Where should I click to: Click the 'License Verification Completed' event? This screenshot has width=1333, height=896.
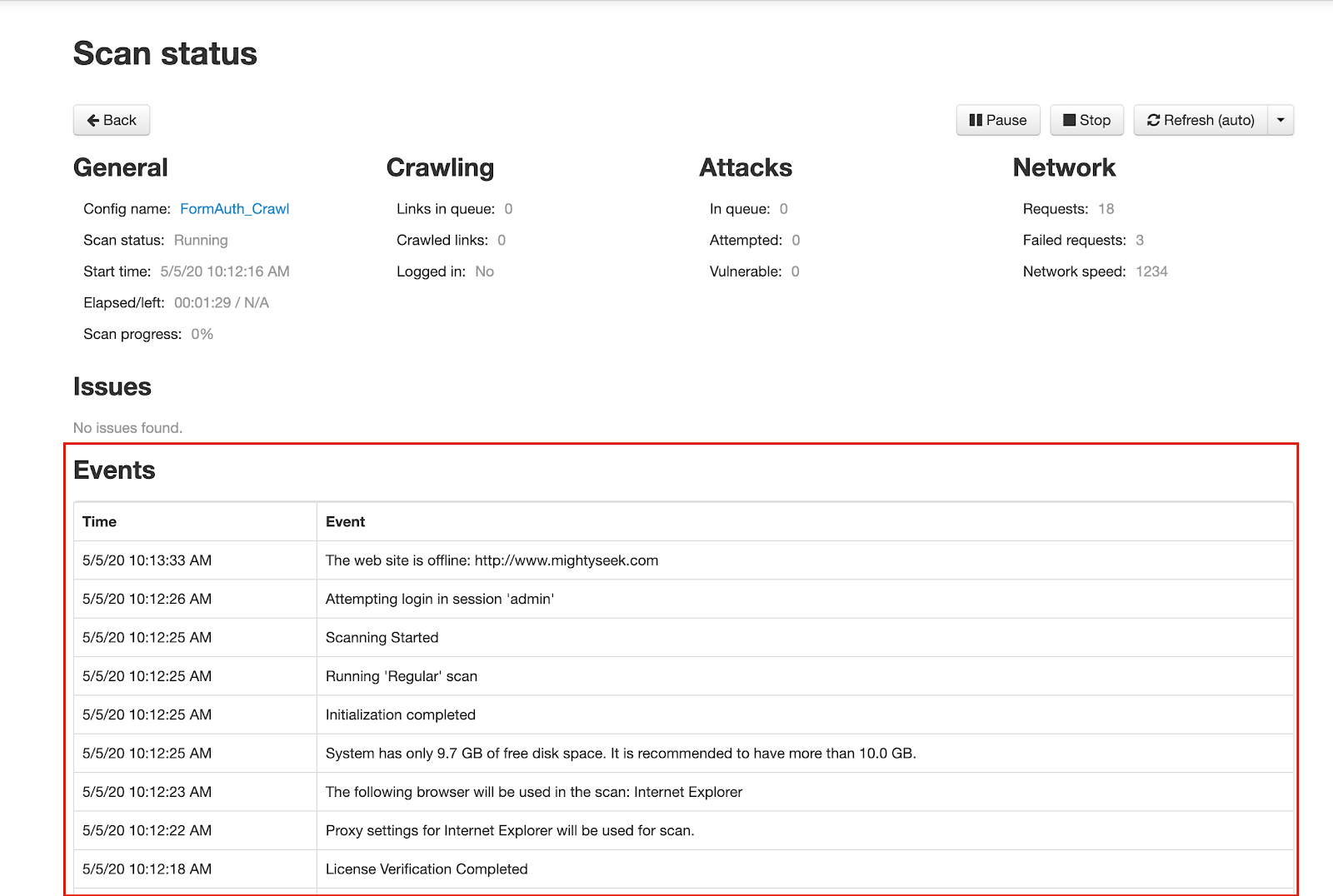(x=426, y=869)
